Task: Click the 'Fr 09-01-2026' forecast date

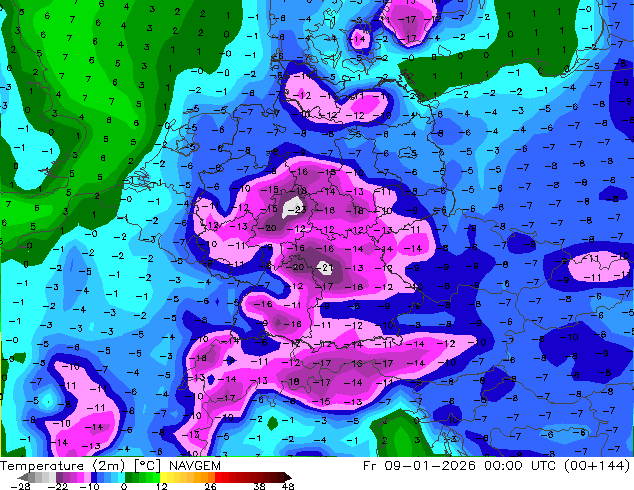Action: [419, 466]
